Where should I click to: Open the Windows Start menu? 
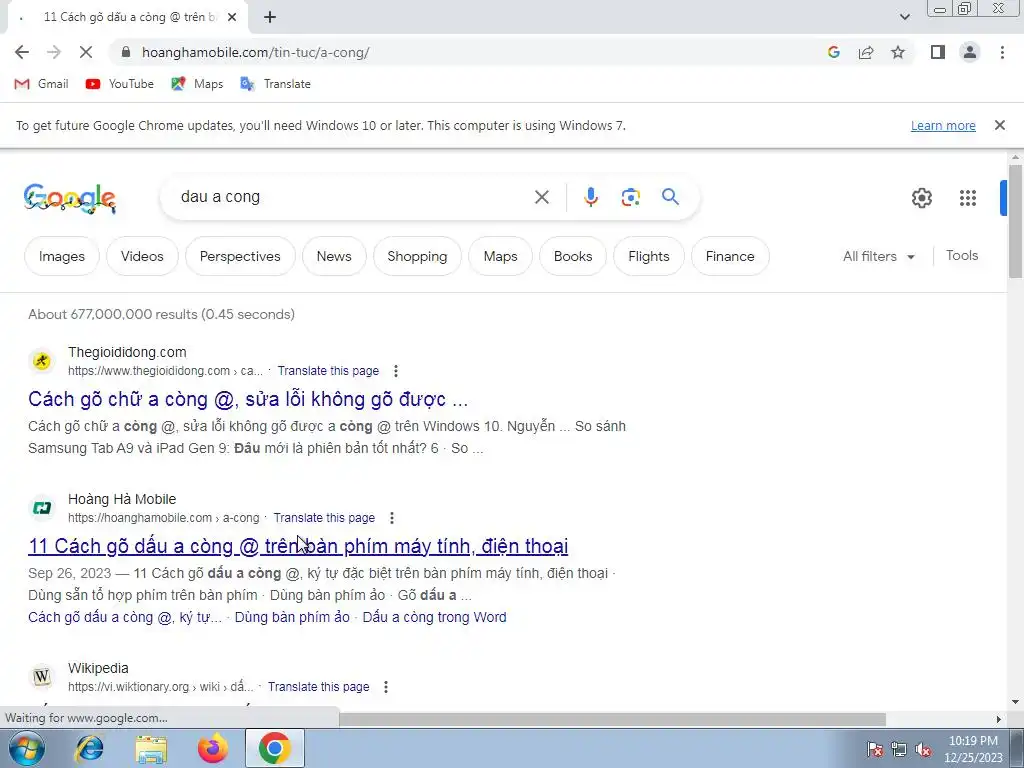[x=26, y=749]
